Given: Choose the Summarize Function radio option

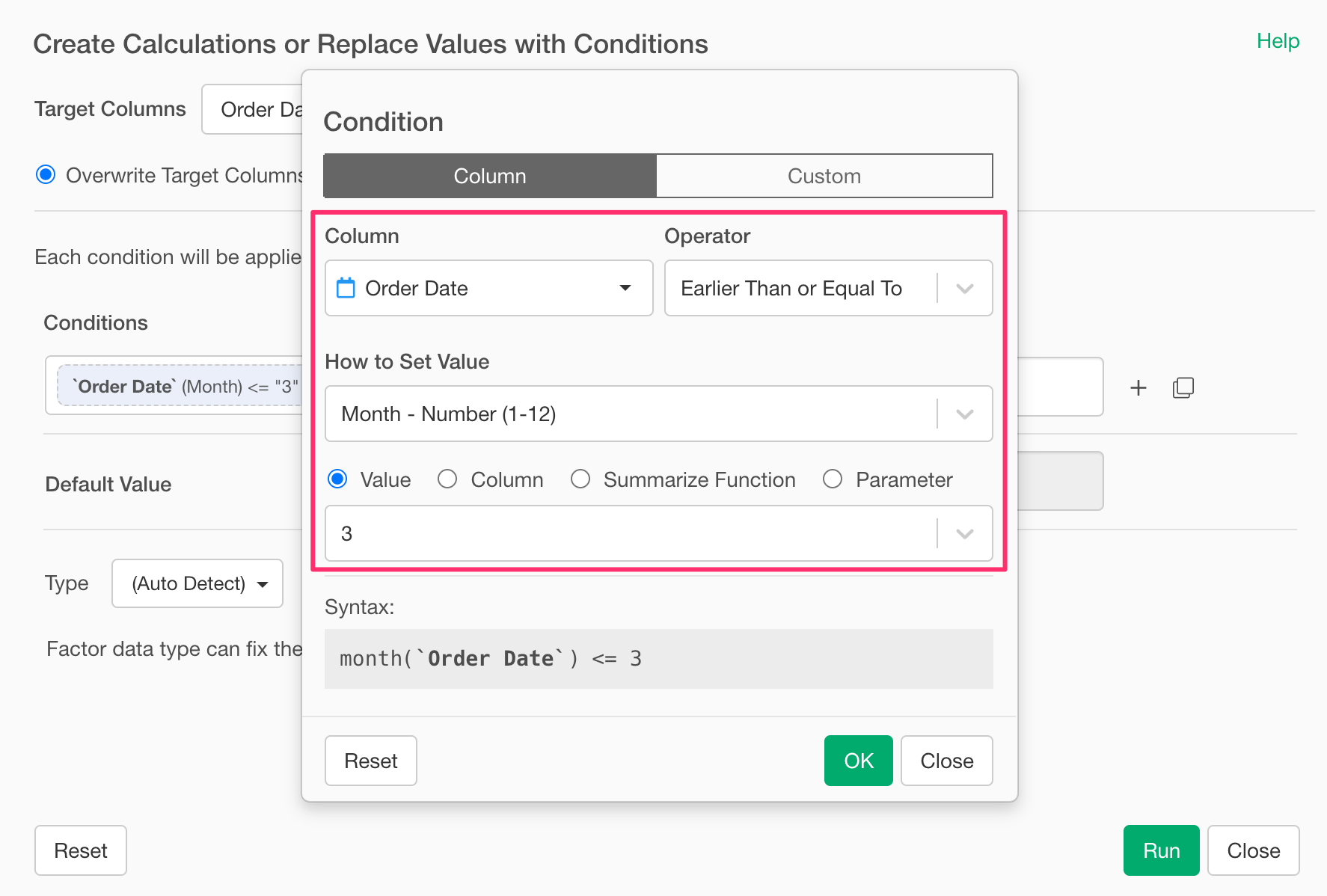Looking at the screenshot, I should pos(580,479).
